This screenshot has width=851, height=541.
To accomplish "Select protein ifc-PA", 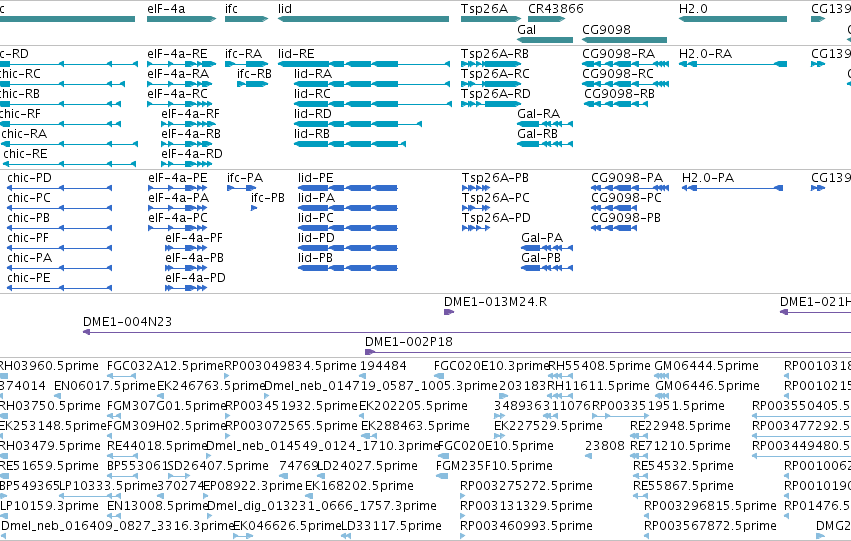I will tap(242, 188).
